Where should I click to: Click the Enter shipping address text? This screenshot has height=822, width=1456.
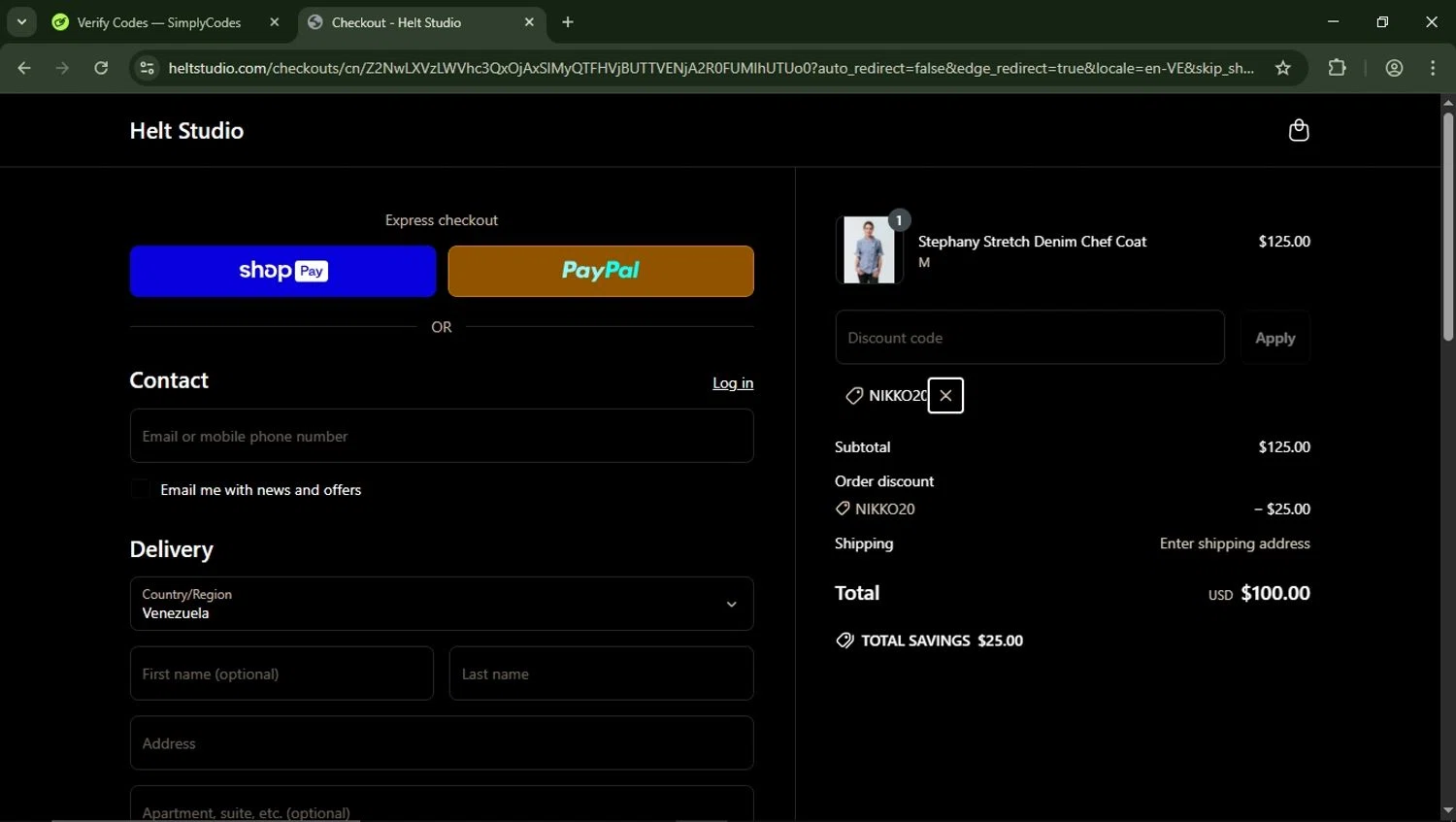1235,543
